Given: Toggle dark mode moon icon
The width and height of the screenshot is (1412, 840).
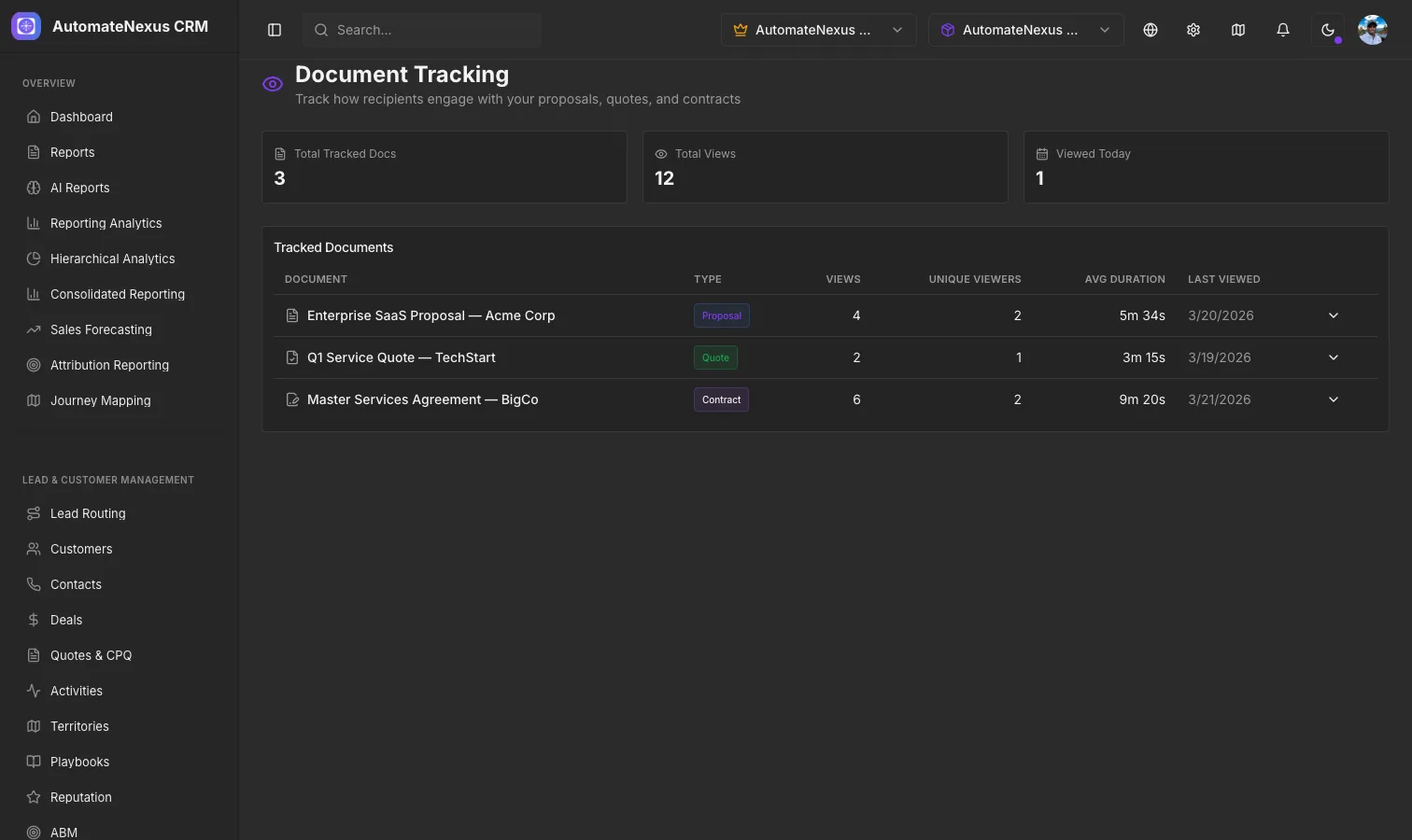Looking at the screenshot, I should (1328, 30).
